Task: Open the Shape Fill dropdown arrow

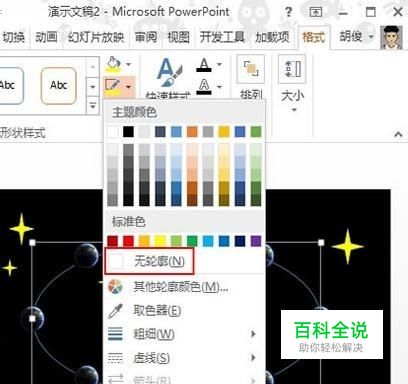Action: pyautogui.click(x=129, y=64)
